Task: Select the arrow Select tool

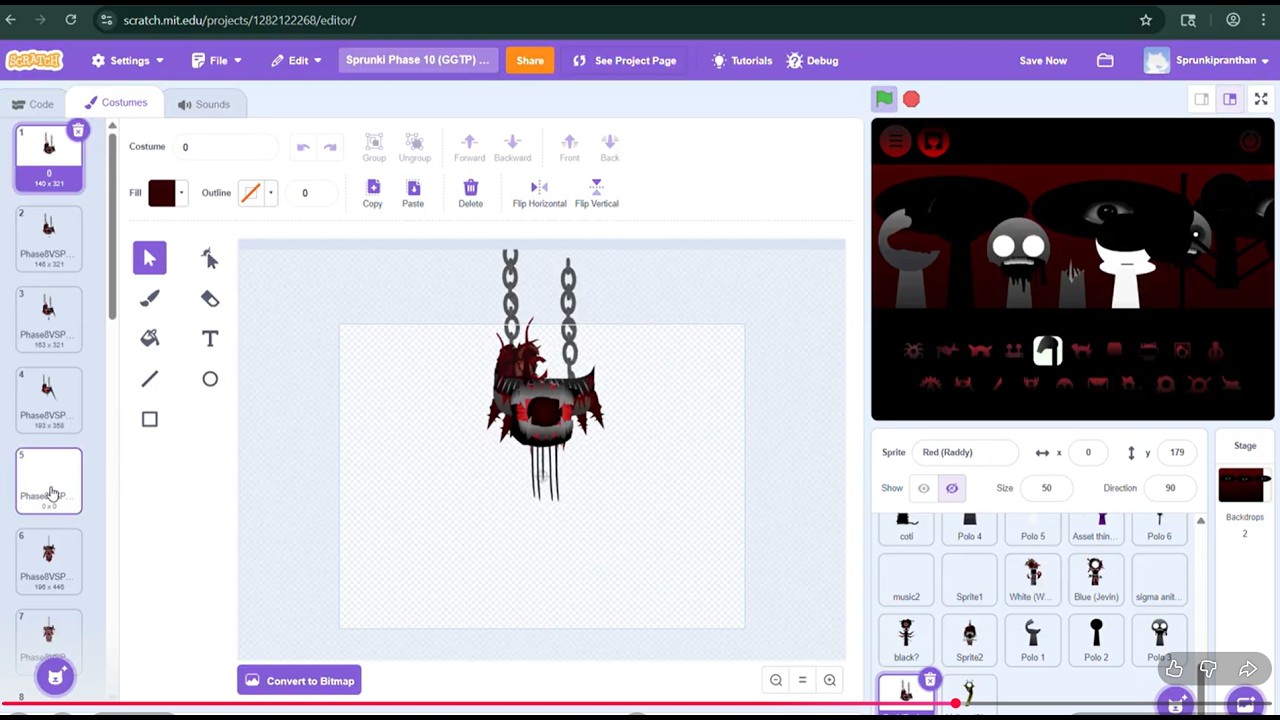Action: (150, 258)
